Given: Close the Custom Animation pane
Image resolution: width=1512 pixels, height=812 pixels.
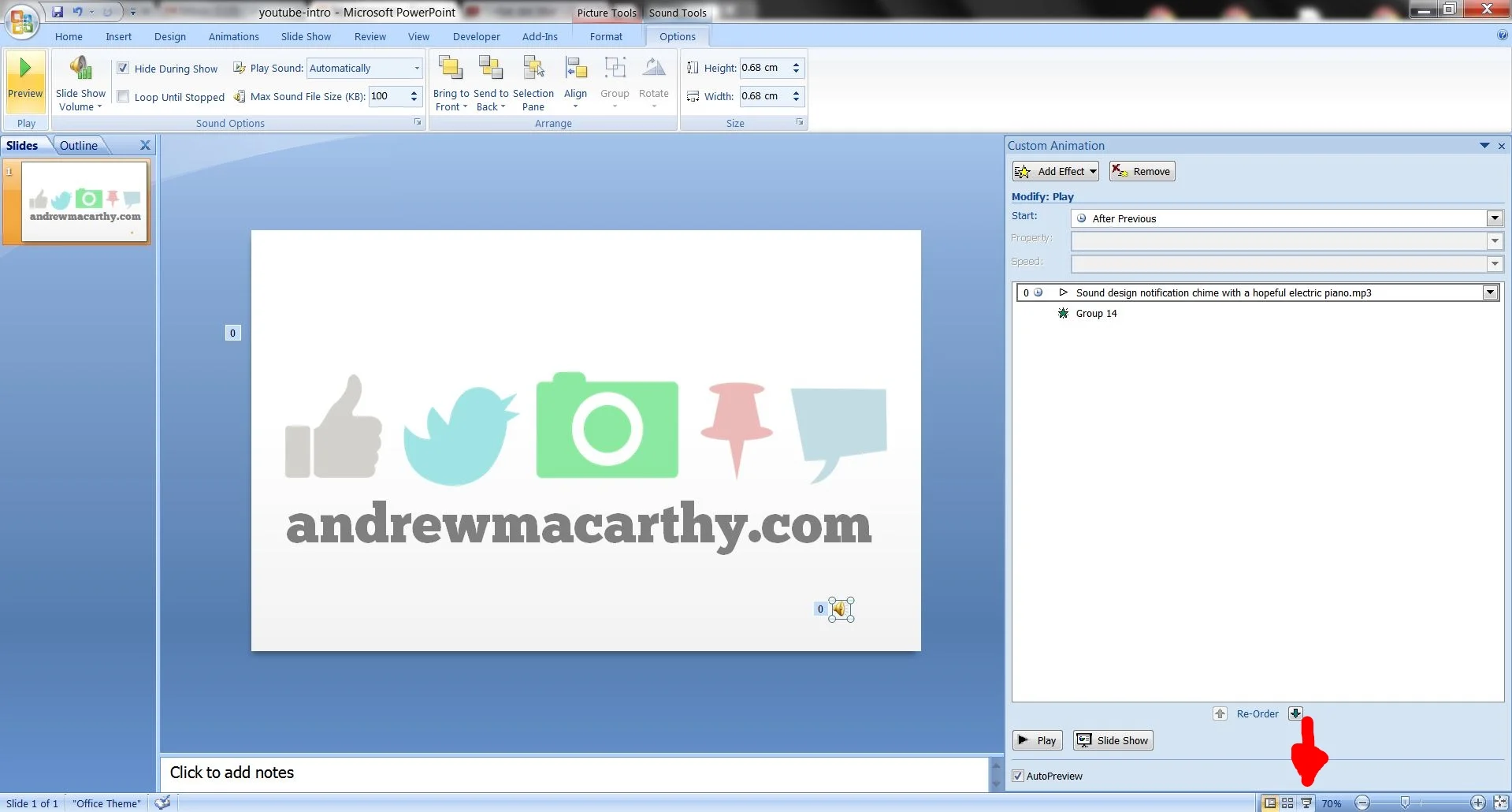Looking at the screenshot, I should pos(1502,146).
